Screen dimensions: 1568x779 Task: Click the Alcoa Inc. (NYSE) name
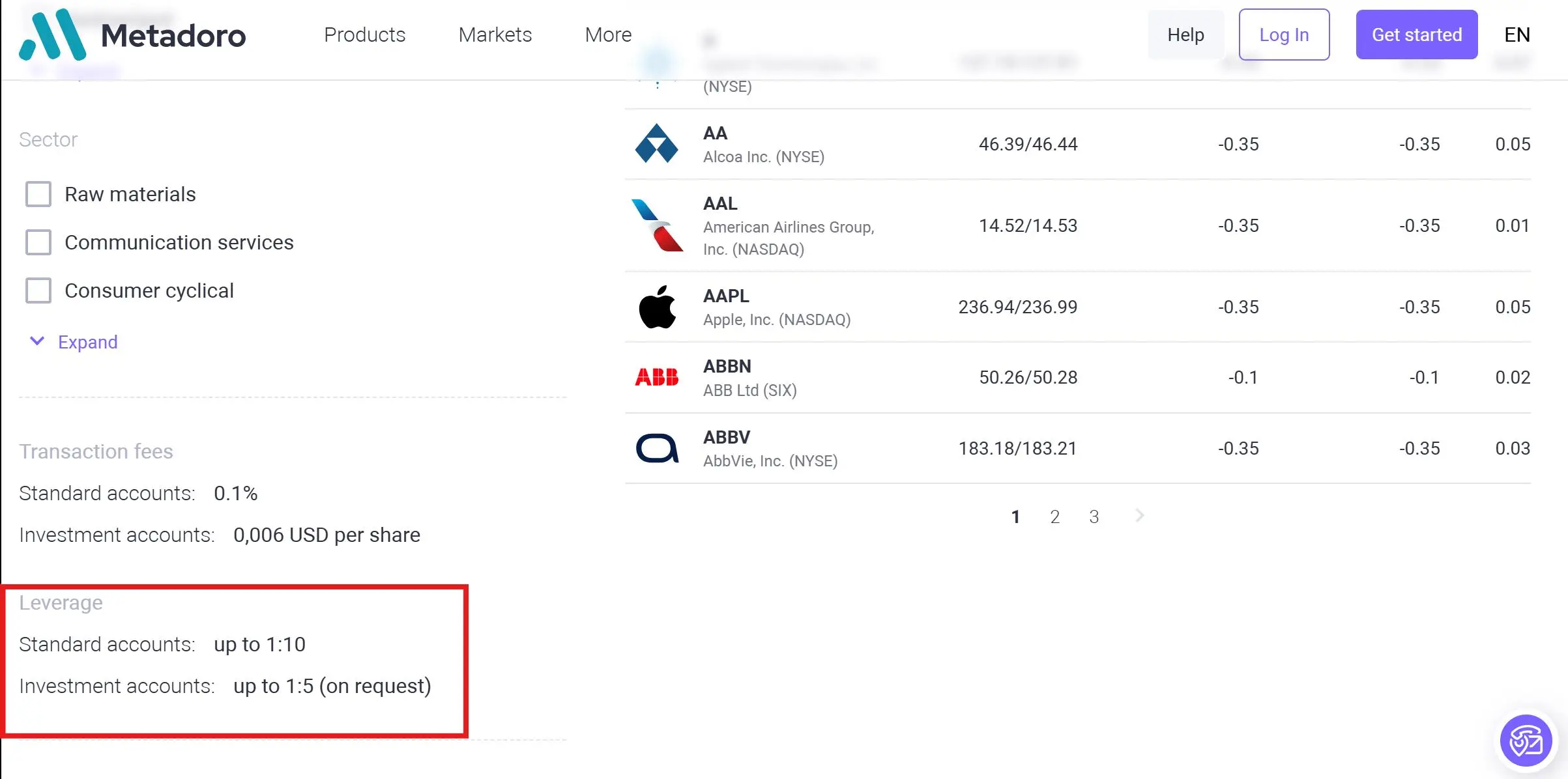coord(764,157)
